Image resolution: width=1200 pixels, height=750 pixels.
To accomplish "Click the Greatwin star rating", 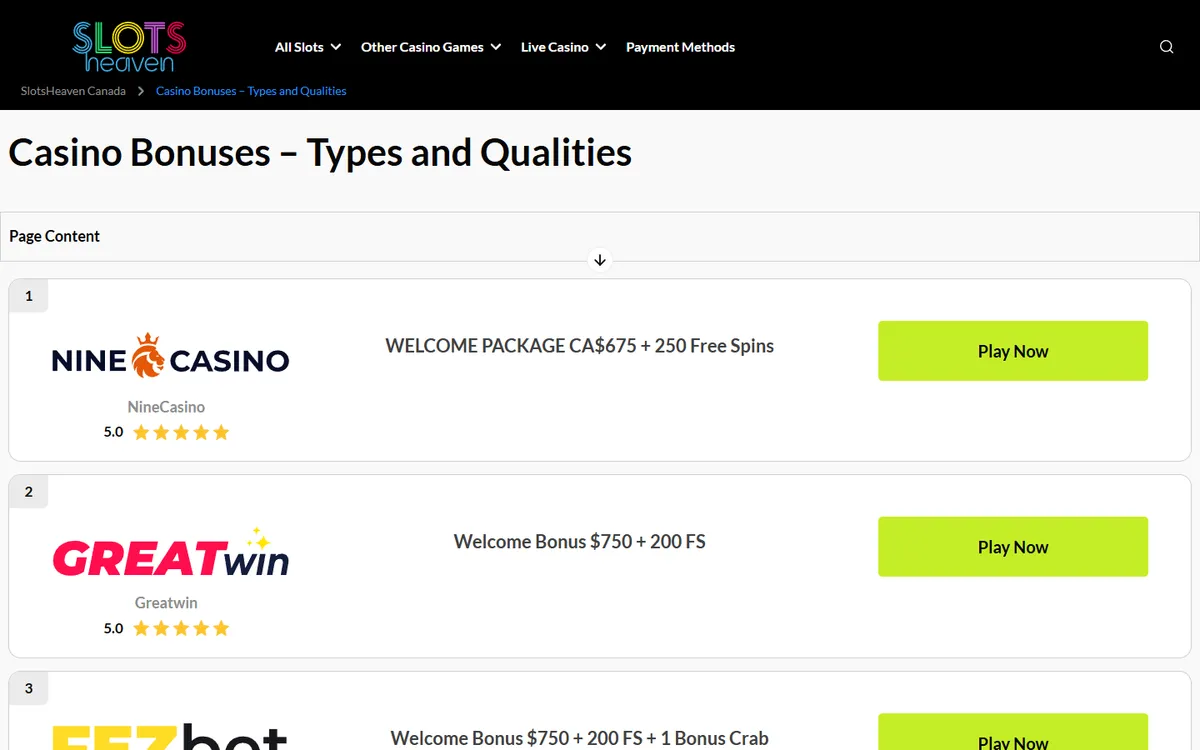I will coord(181,628).
